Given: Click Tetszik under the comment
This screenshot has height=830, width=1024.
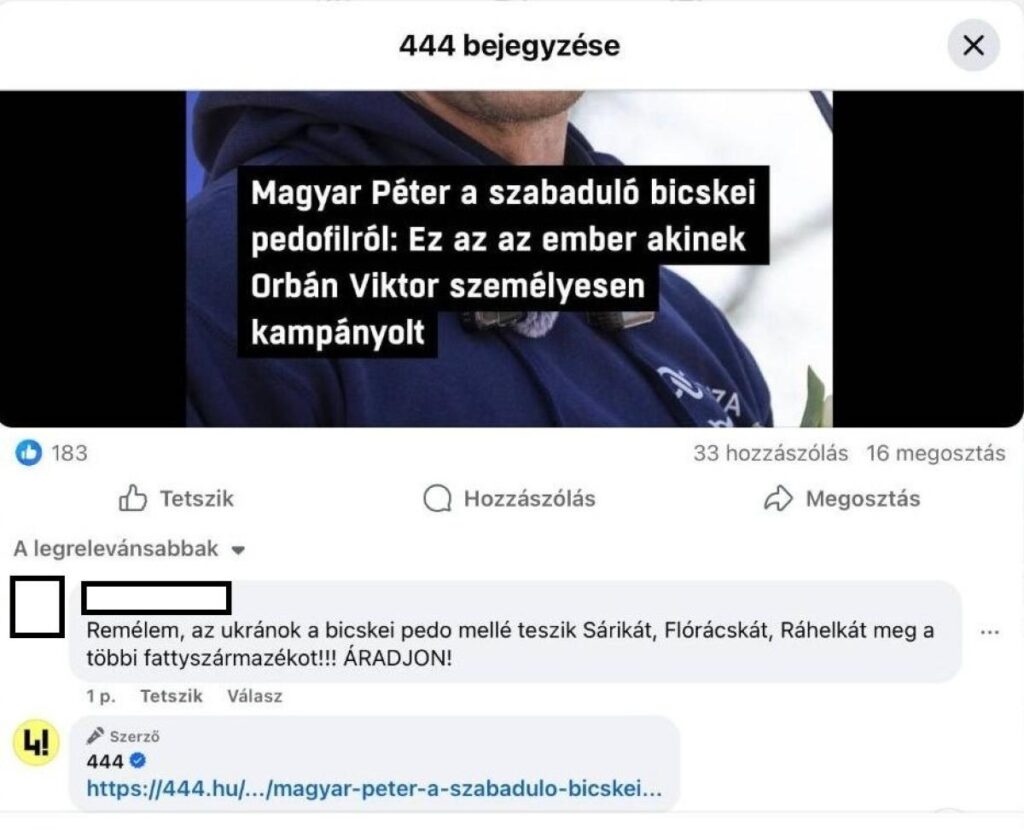Looking at the screenshot, I should (x=171, y=696).
